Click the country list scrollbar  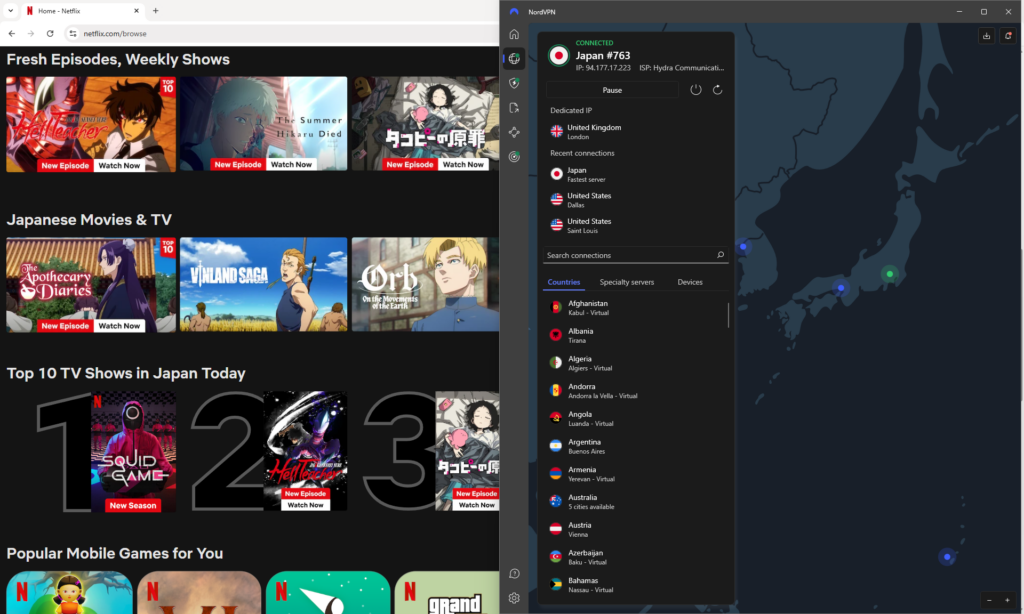[x=728, y=315]
